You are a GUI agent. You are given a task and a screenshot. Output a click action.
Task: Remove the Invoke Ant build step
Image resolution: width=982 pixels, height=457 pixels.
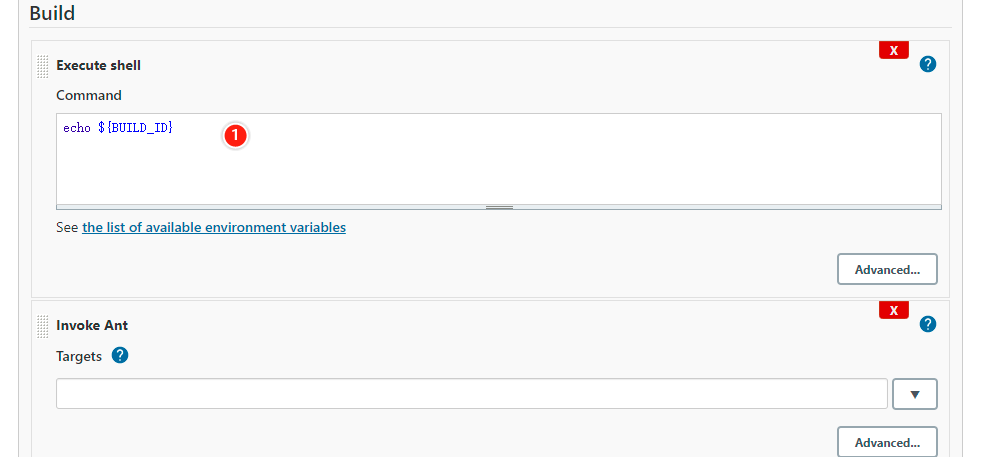(x=893, y=310)
